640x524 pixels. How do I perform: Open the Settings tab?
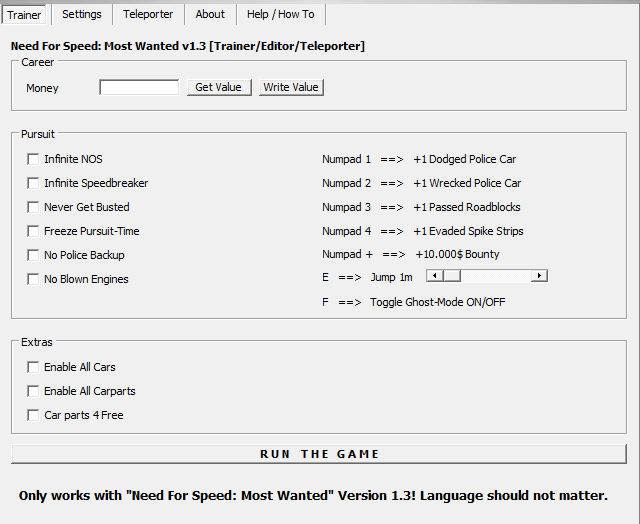[82, 14]
